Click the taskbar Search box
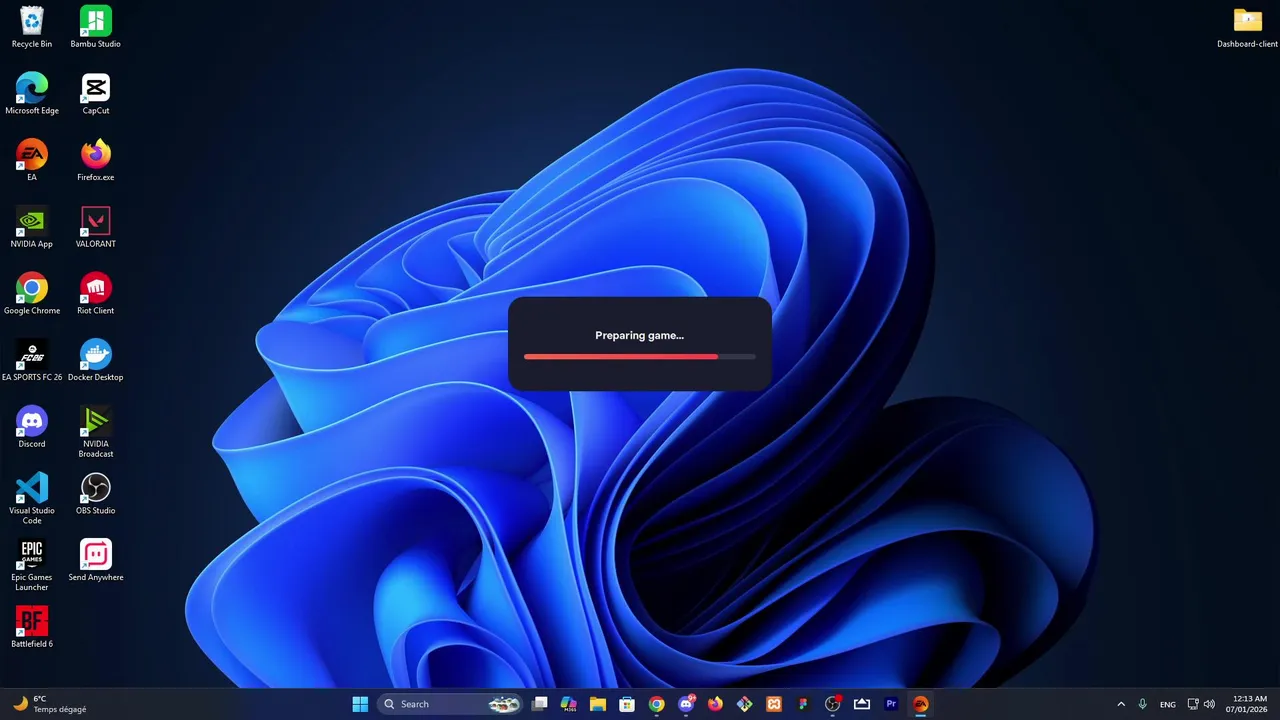The image size is (1280, 720). click(x=451, y=704)
